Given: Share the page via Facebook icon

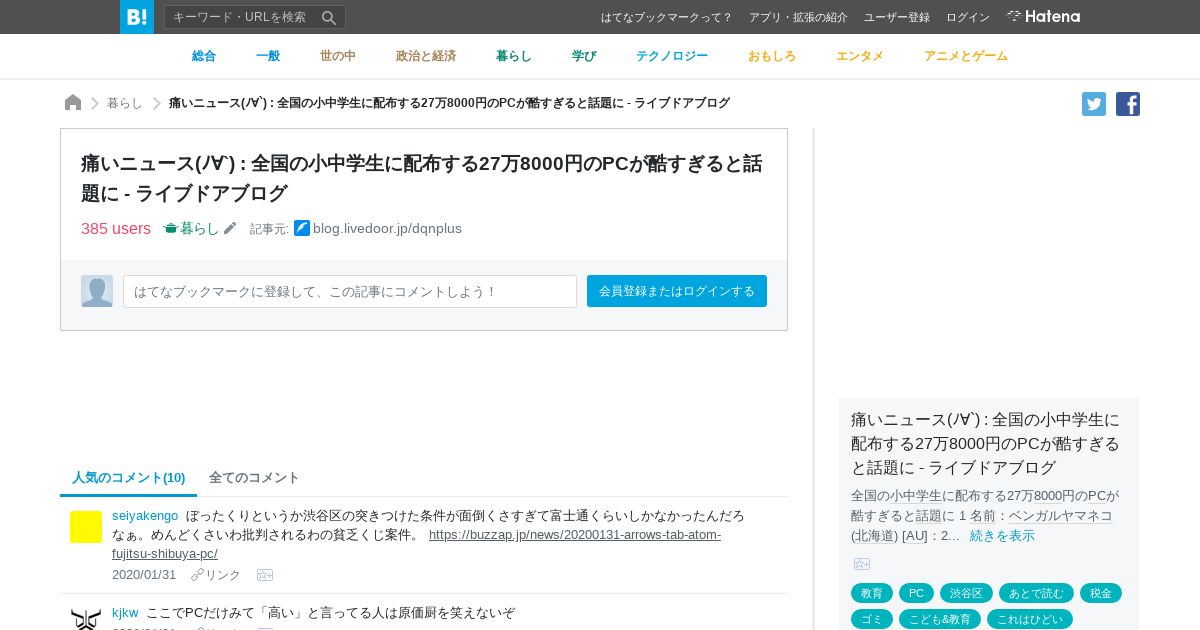Looking at the screenshot, I should [1128, 104].
